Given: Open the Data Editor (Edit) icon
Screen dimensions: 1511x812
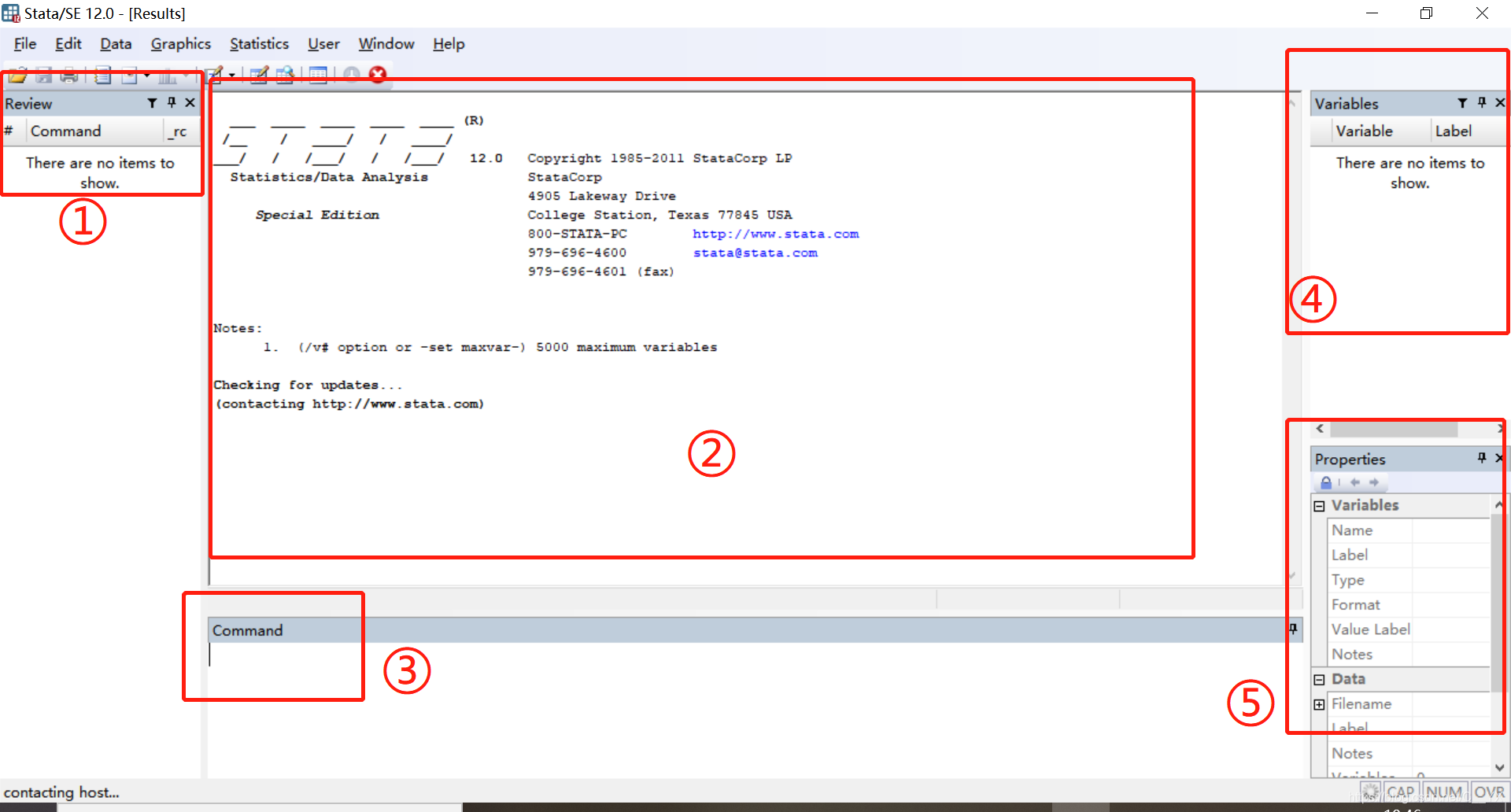Looking at the screenshot, I should tap(259, 75).
